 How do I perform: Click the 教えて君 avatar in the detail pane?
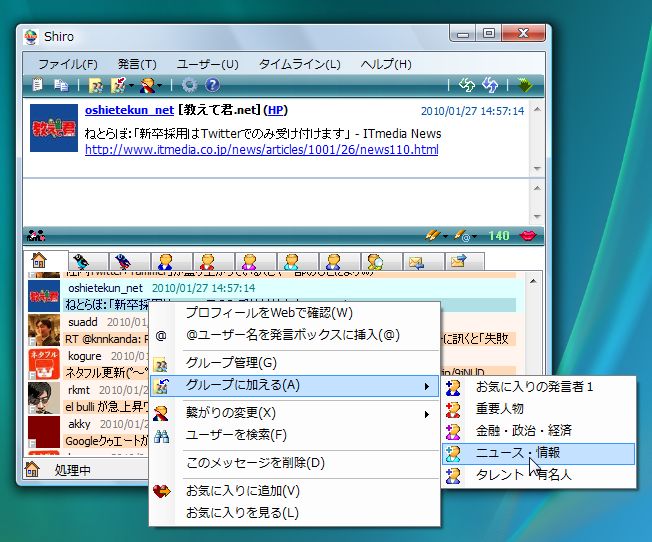click(54, 128)
